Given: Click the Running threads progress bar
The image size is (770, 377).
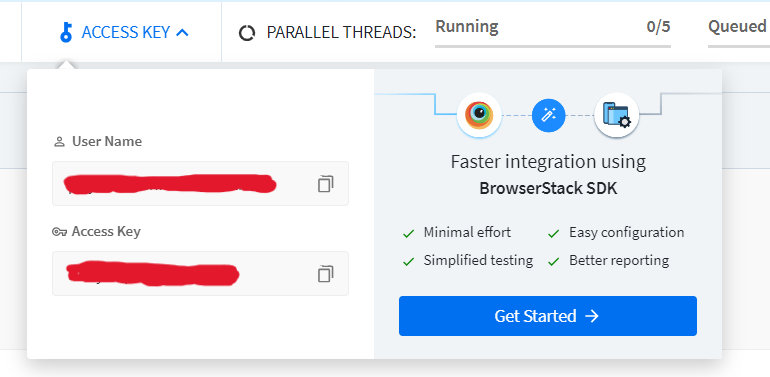Looking at the screenshot, I should (553, 46).
